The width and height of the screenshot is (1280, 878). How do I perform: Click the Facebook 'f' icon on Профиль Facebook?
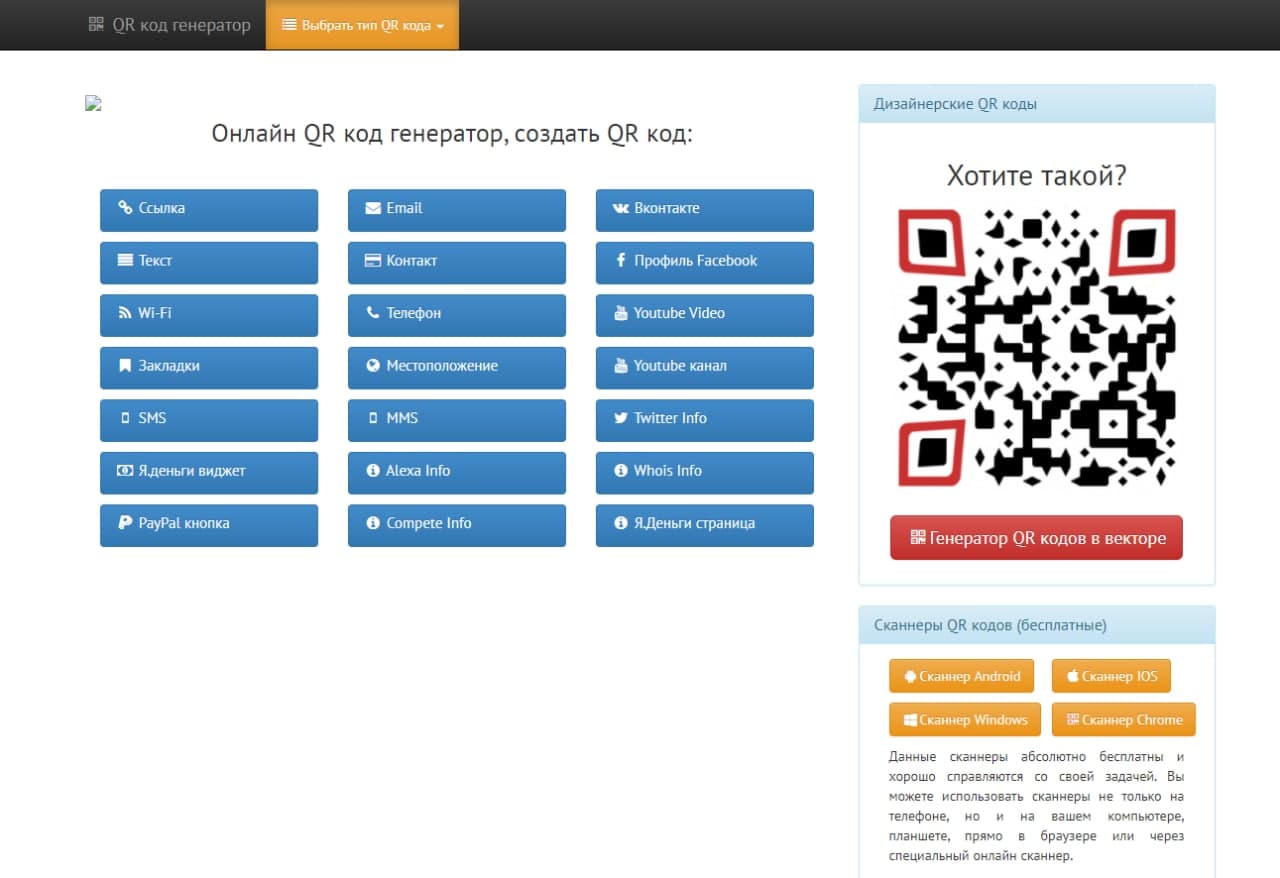(x=621, y=261)
